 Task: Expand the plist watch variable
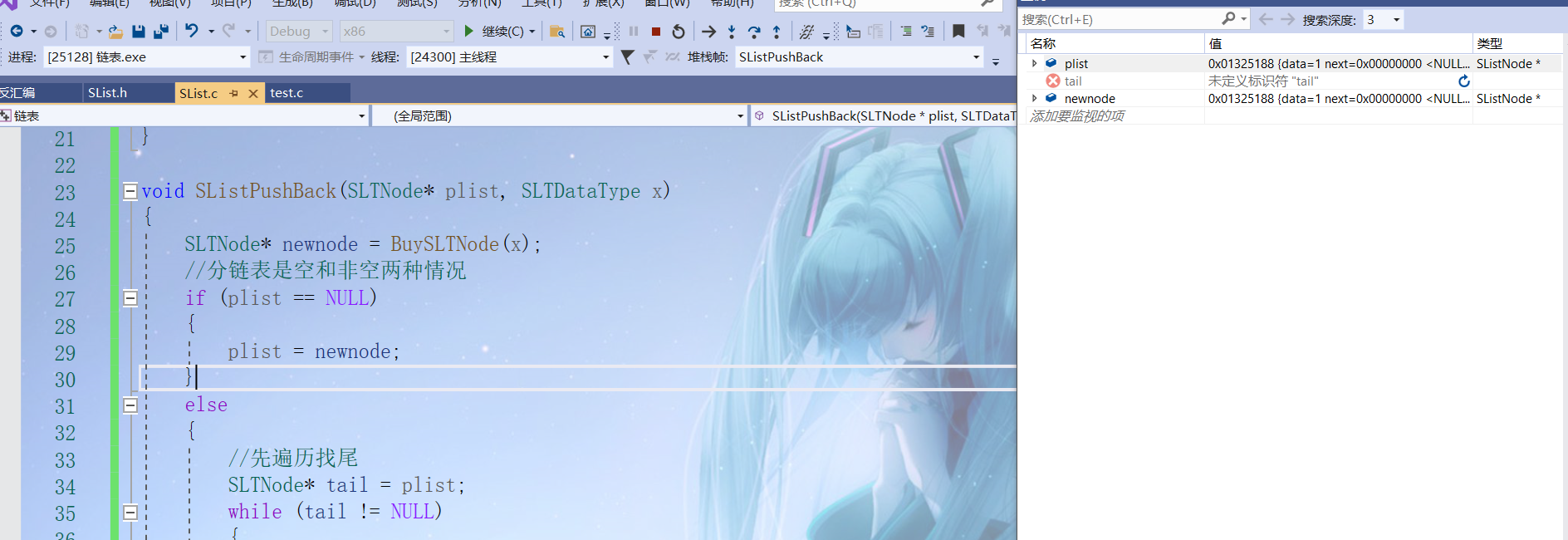click(x=1034, y=63)
